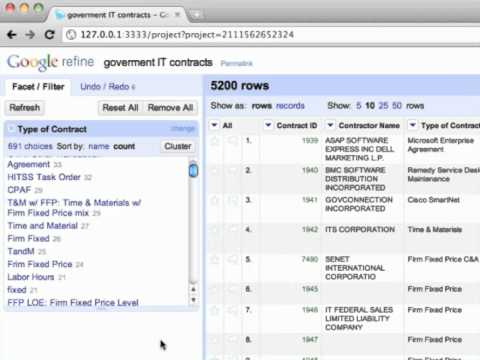
Task: Go back in the browser
Action: click(12, 35)
